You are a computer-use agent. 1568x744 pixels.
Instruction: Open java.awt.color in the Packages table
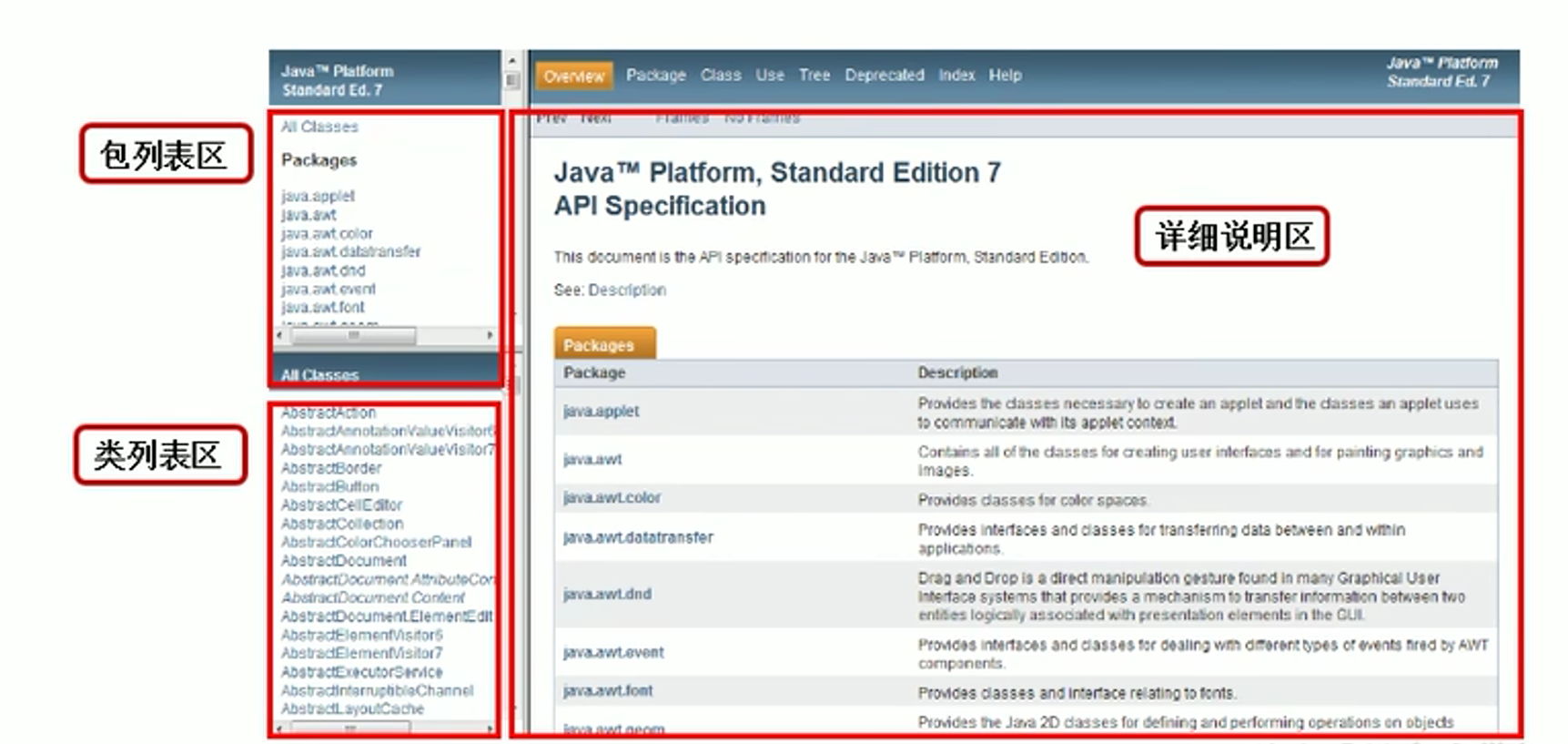[612, 497]
